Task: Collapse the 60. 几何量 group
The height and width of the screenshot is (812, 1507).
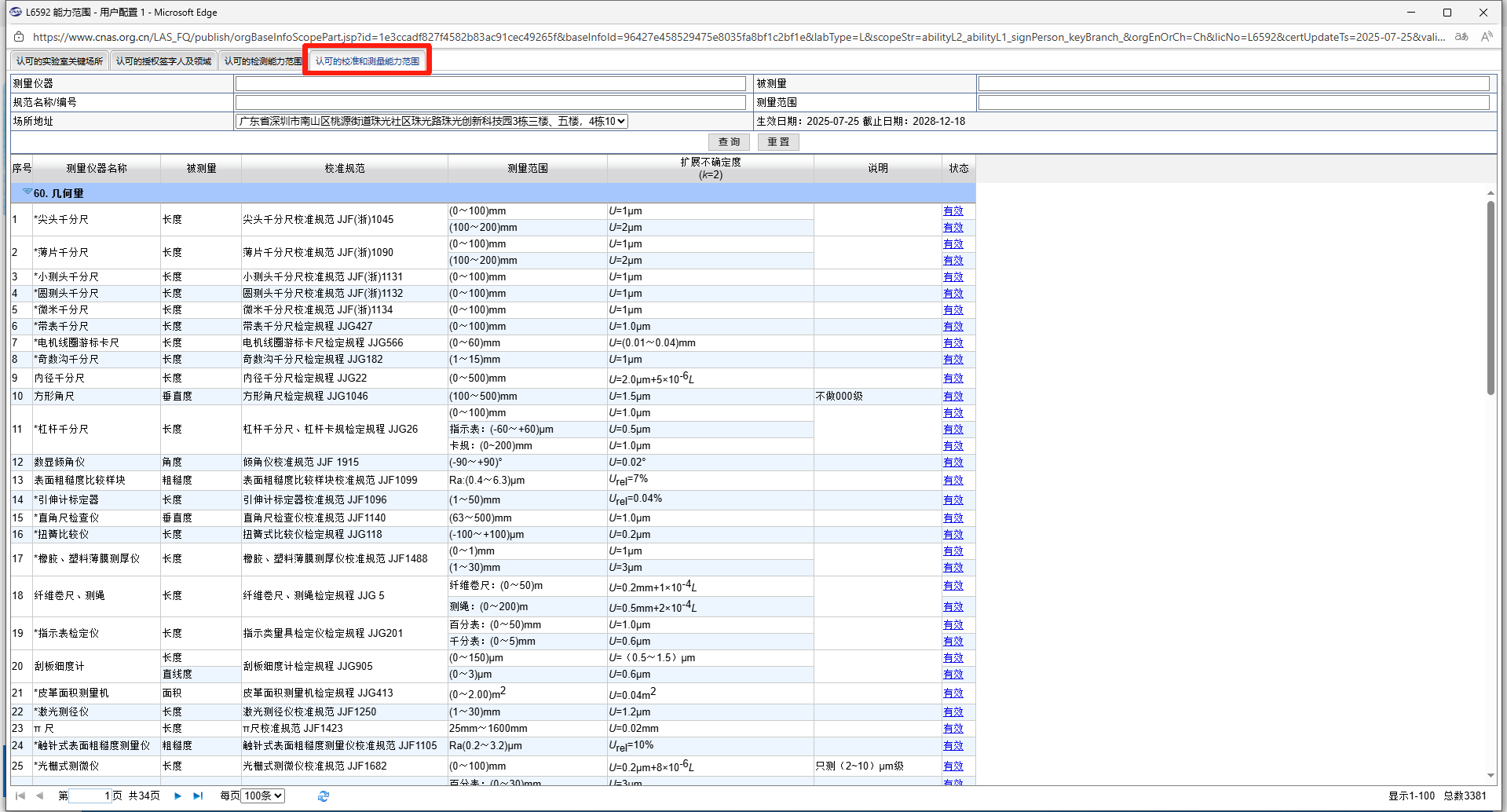Action: click(27, 192)
